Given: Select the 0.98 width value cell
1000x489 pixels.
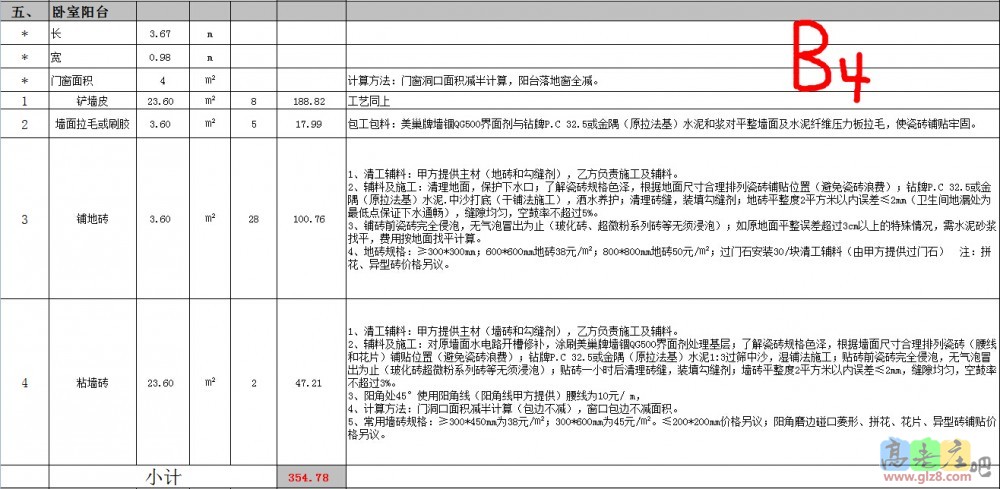Looking at the screenshot, I should click(x=160, y=57).
